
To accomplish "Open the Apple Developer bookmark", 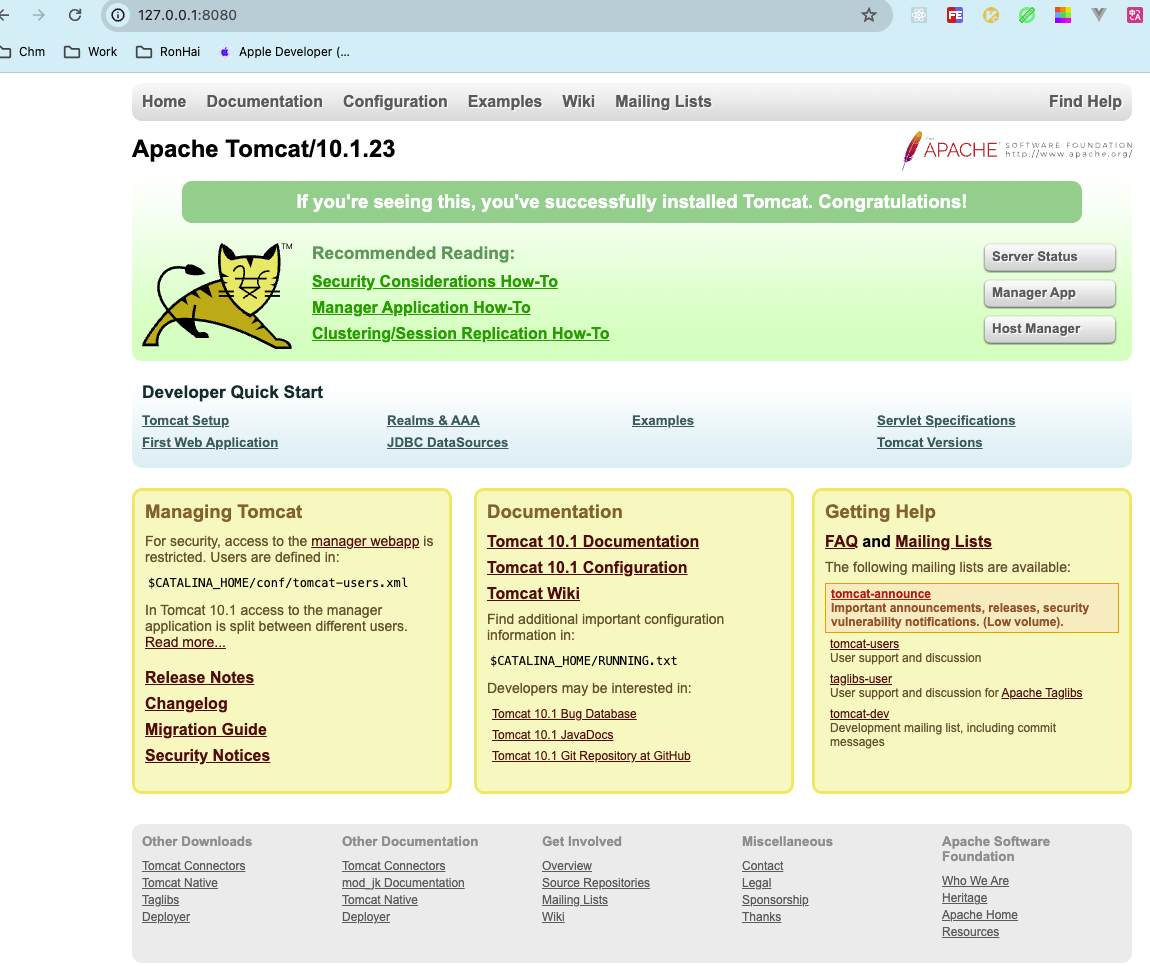I will pyautogui.click(x=285, y=51).
